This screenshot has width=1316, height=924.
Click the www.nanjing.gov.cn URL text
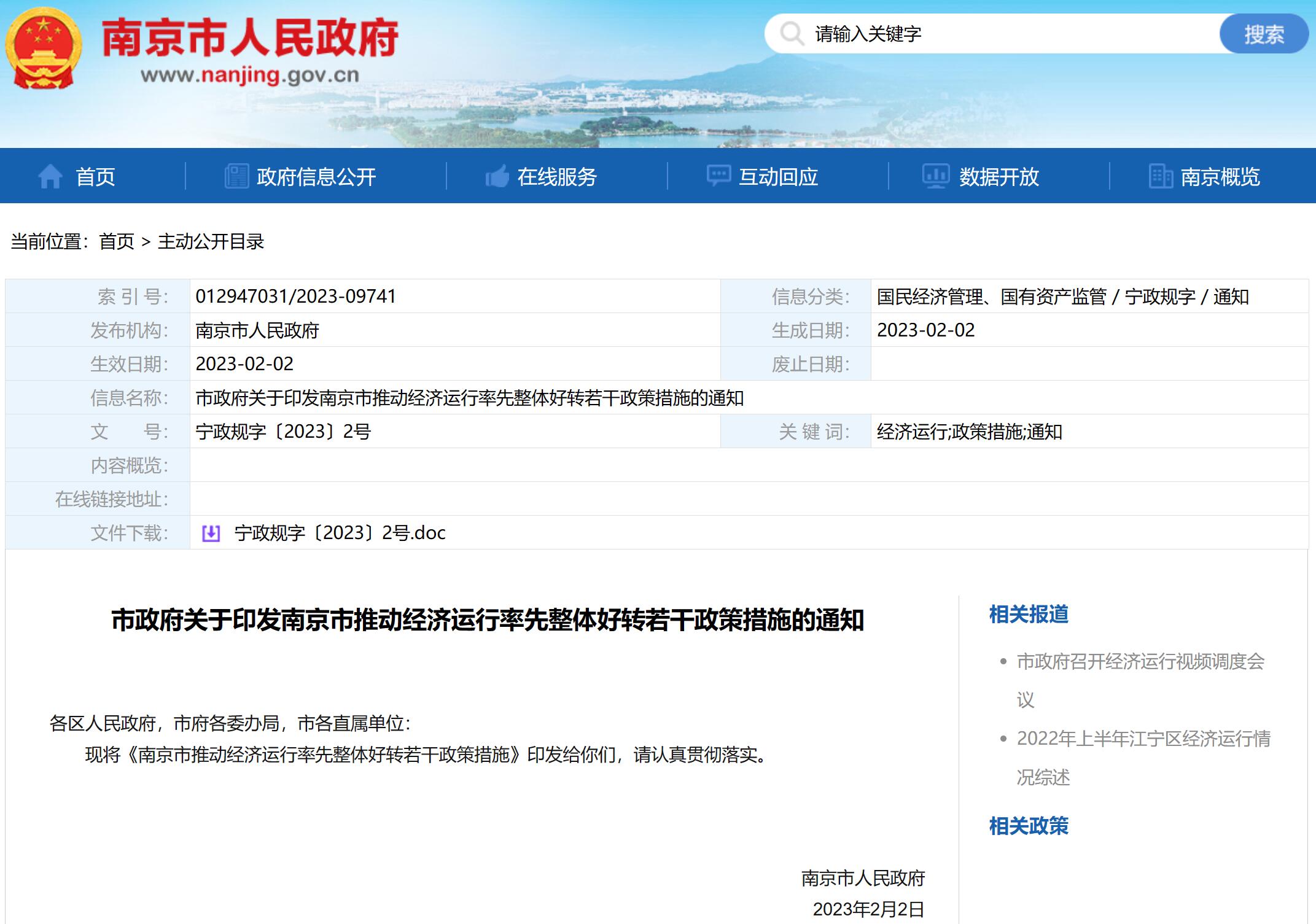point(250,75)
